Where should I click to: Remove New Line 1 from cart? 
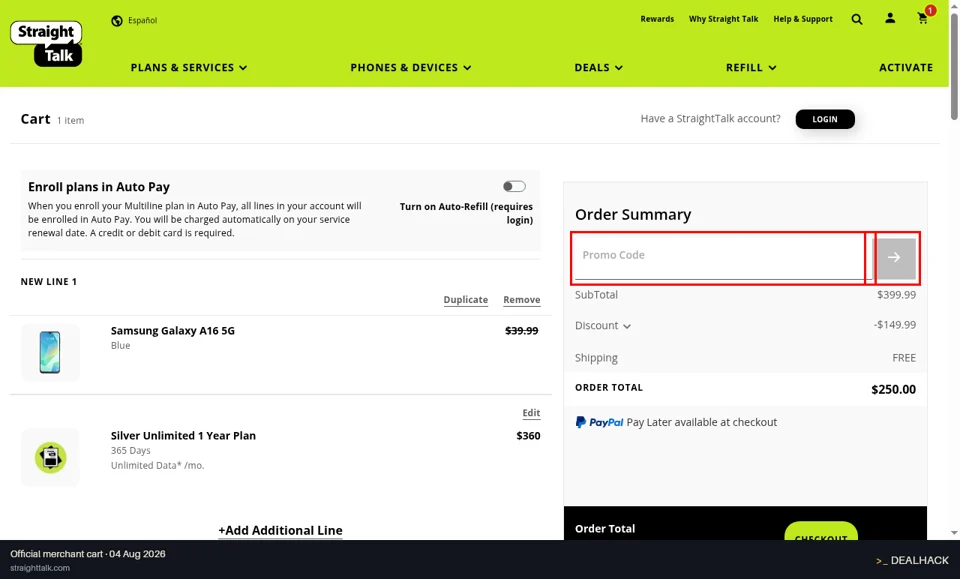522,300
